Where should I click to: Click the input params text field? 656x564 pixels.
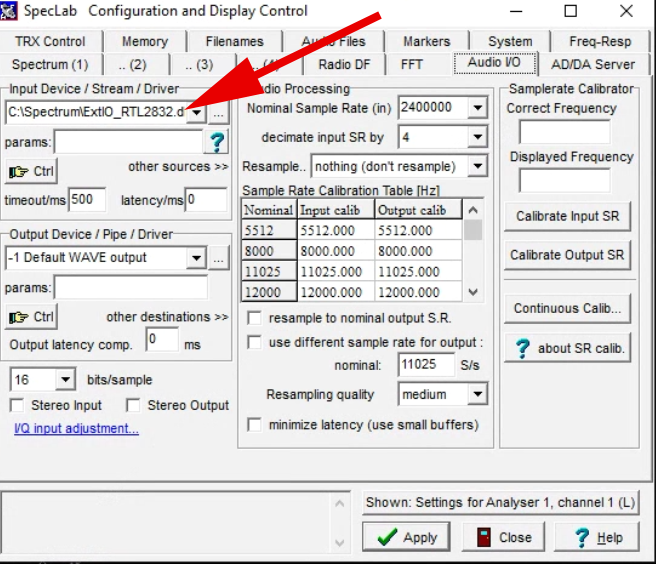pos(128,142)
